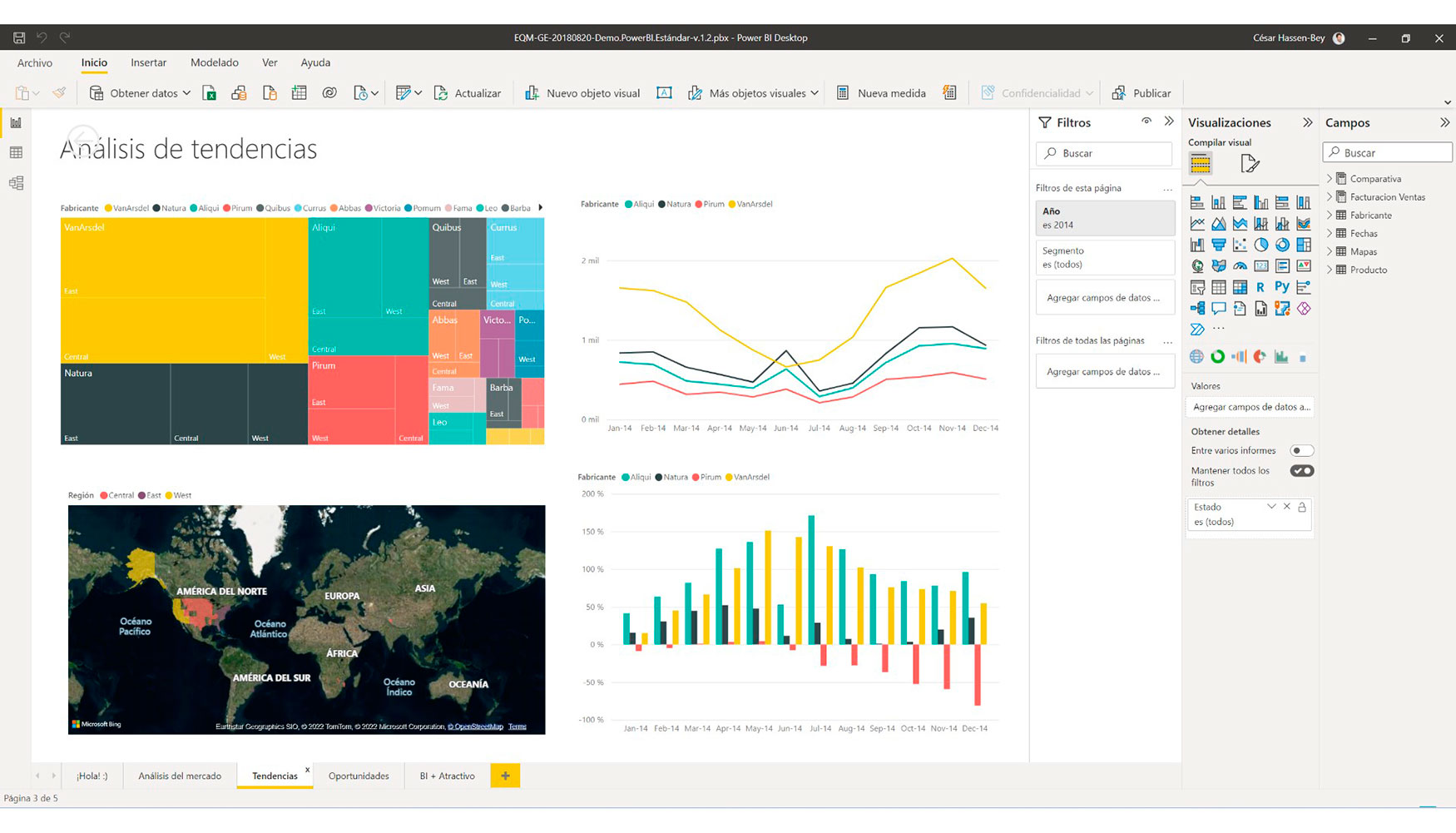Switch to Oportunidades page tab
The image size is (1456, 833).
(359, 776)
